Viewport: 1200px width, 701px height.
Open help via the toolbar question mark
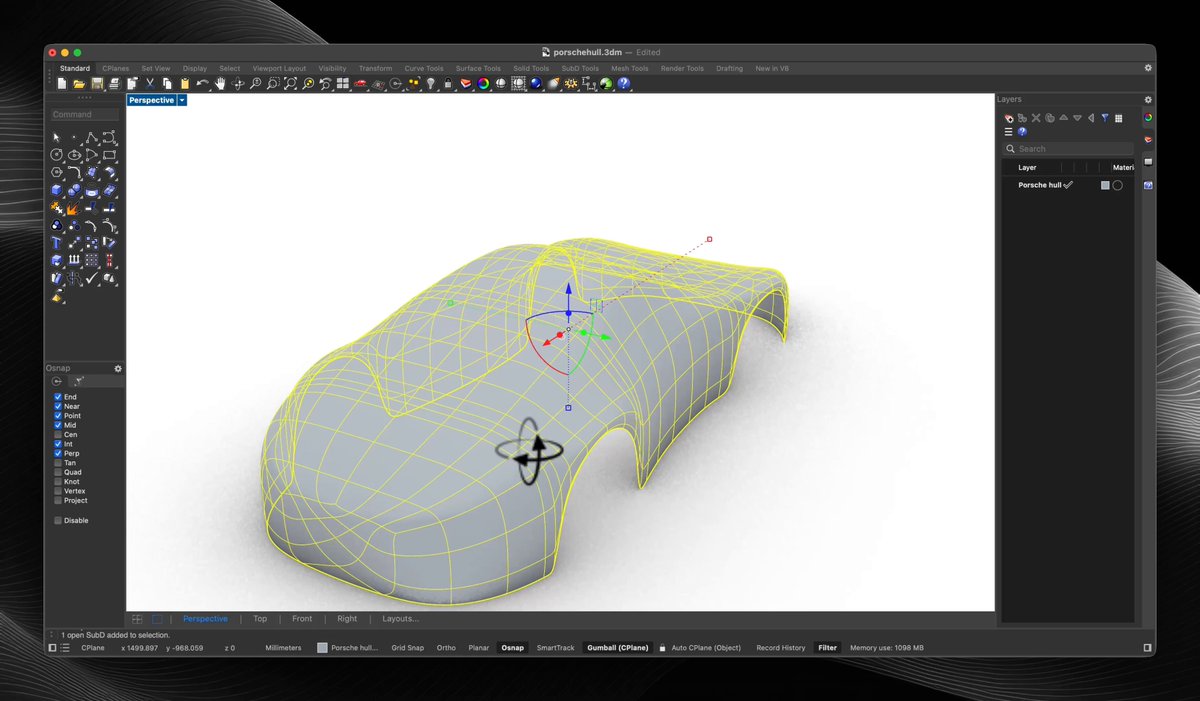(x=623, y=84)
